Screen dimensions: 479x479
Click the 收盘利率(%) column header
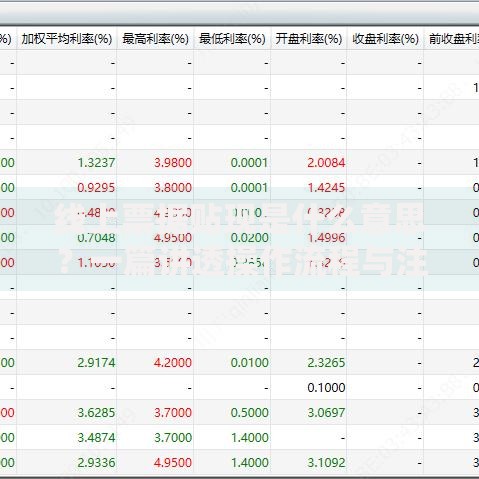(385, 39)
